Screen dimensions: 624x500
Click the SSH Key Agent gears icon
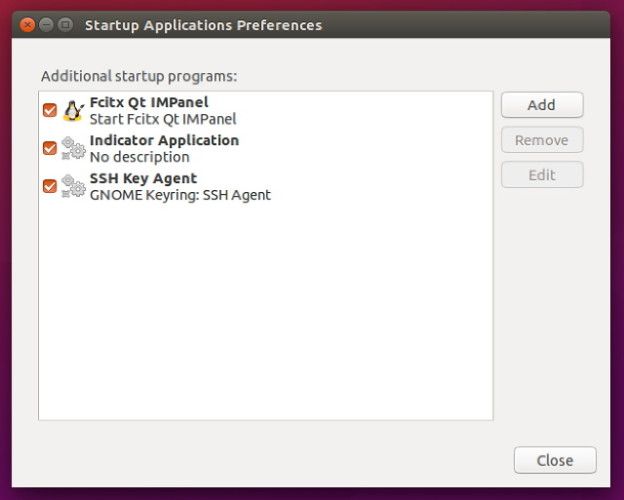pos(73,186)
